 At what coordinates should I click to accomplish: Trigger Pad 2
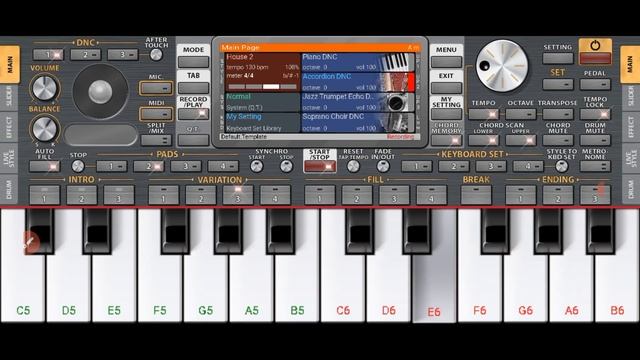[149, 166]
